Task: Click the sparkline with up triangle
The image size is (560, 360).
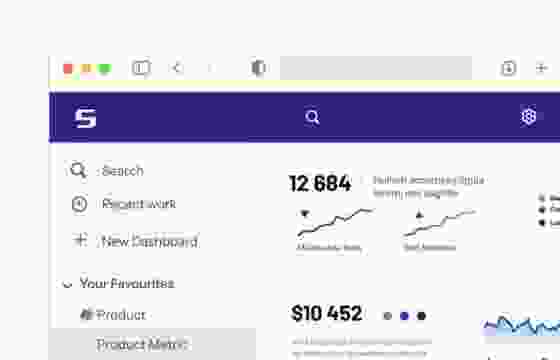Action: (x=439, y=223)
